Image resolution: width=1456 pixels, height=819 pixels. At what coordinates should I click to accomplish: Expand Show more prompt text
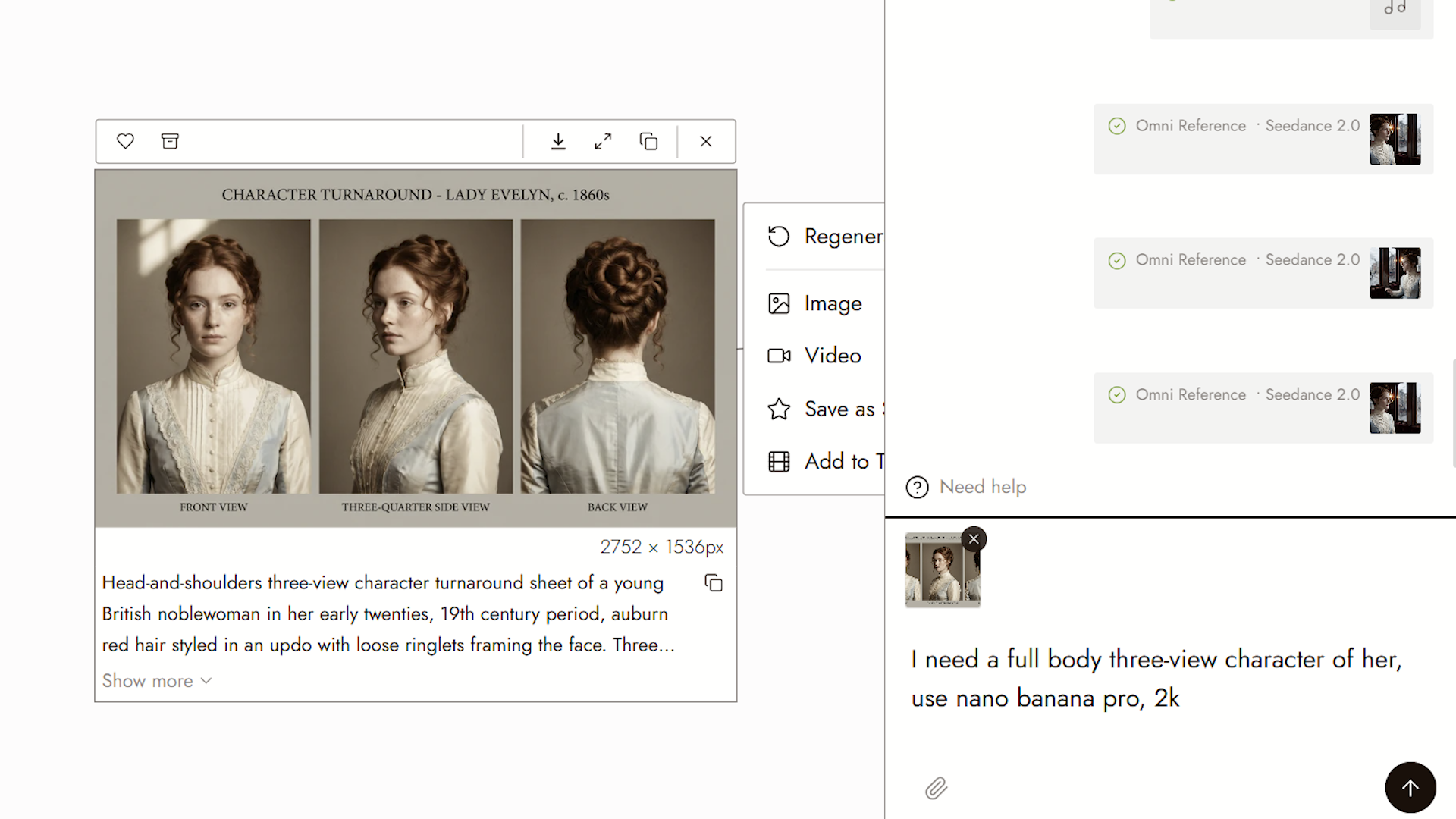(157, 681)
